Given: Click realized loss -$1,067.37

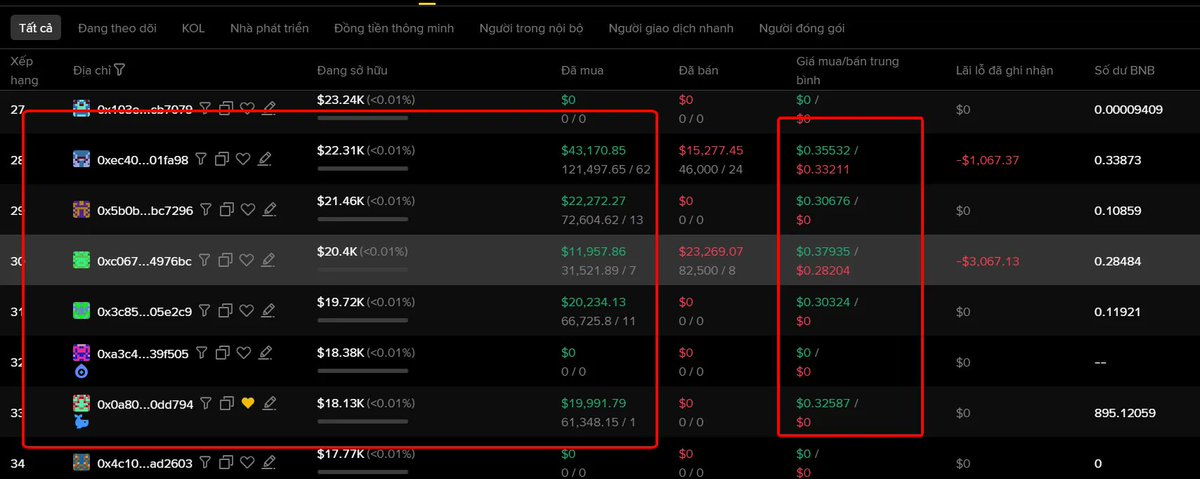Looking at the screenshot, I should coord(988,160).
